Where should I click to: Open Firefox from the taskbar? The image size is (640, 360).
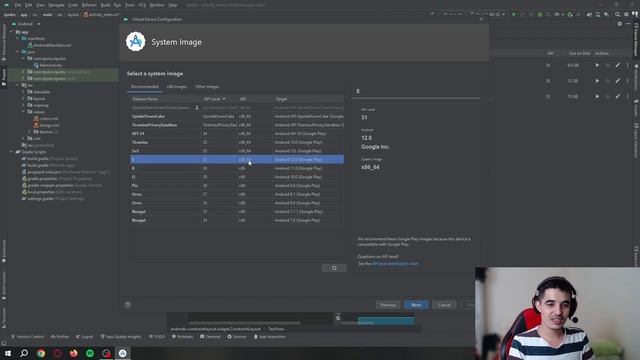[73, 353]
